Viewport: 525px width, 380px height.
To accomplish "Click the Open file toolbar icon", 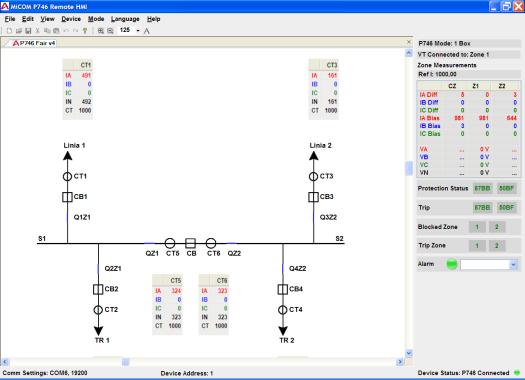I will [19, 31].
